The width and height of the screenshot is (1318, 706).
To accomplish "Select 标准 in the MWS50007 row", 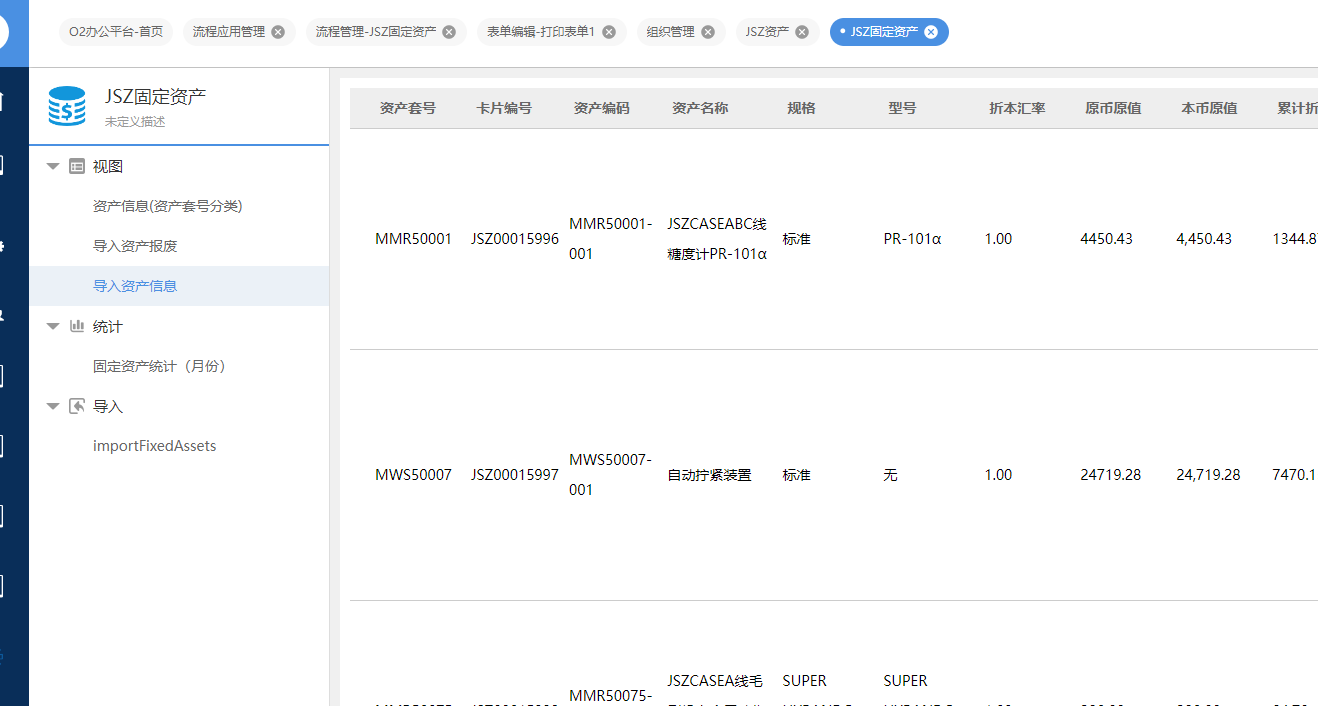I will pyautogui.click(x=796, y=475).
